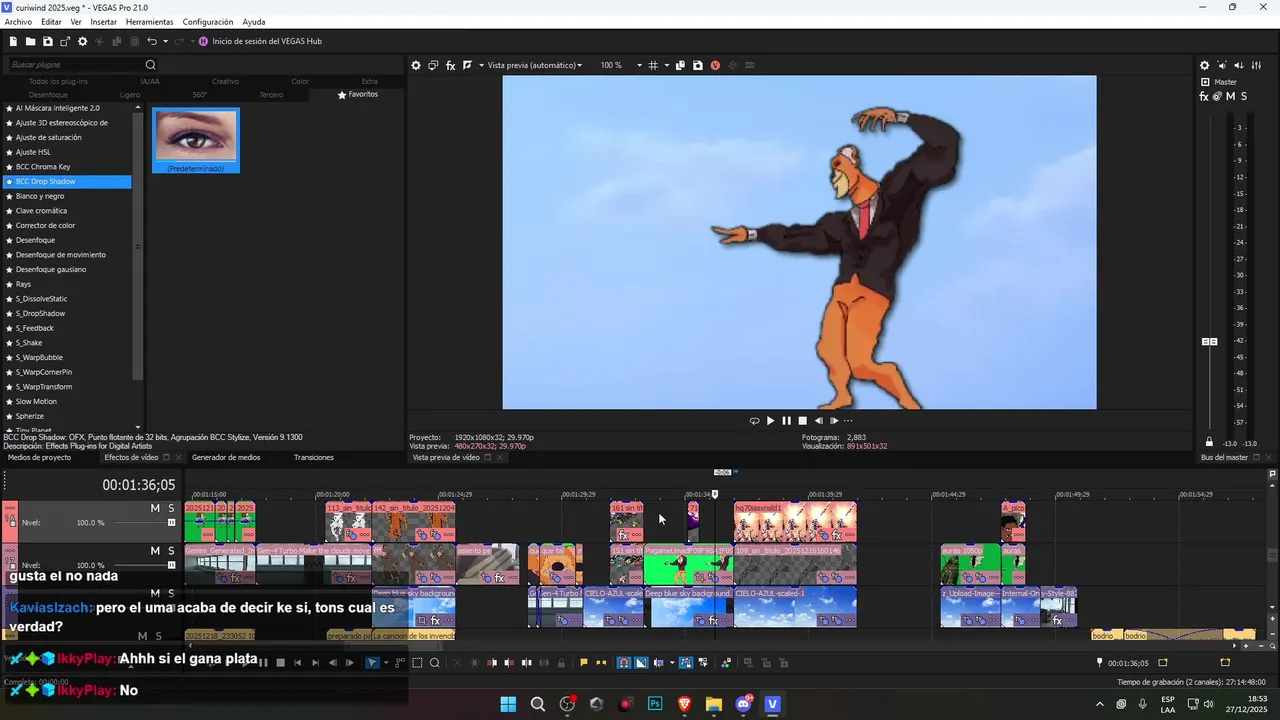Play the preview in Video Preview window
The width and height of the screenshot is (1280, 720).
pos(770,421)
